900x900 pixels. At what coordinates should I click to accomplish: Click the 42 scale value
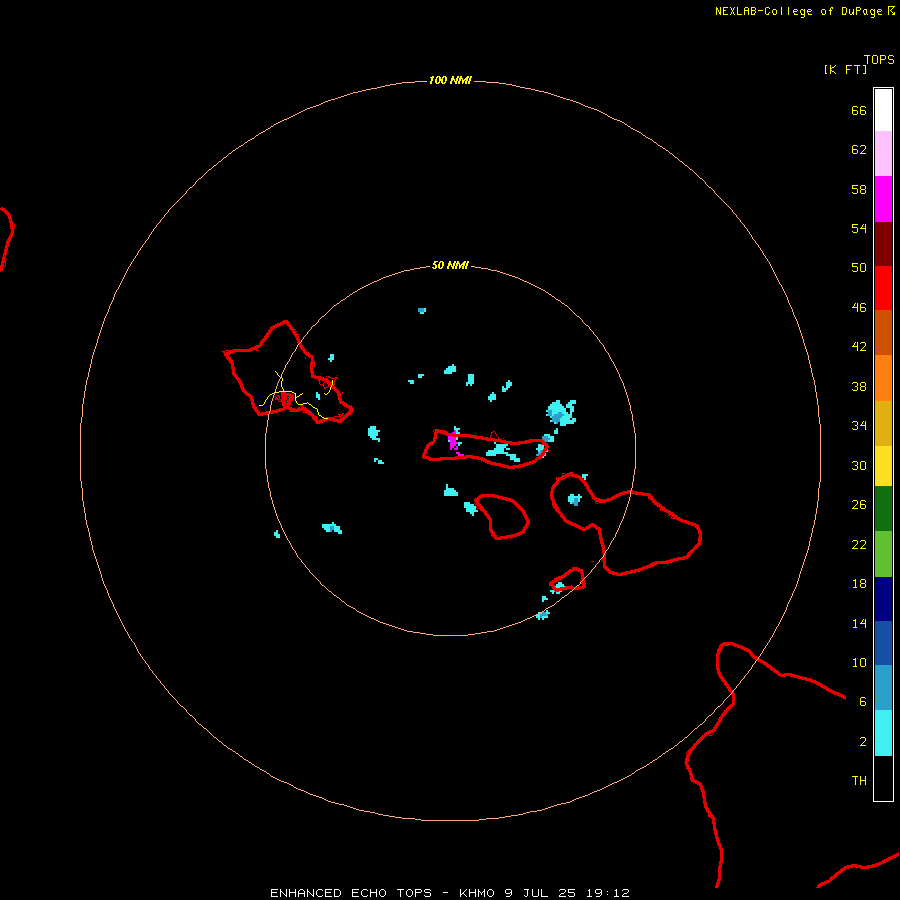click(859, 346)
